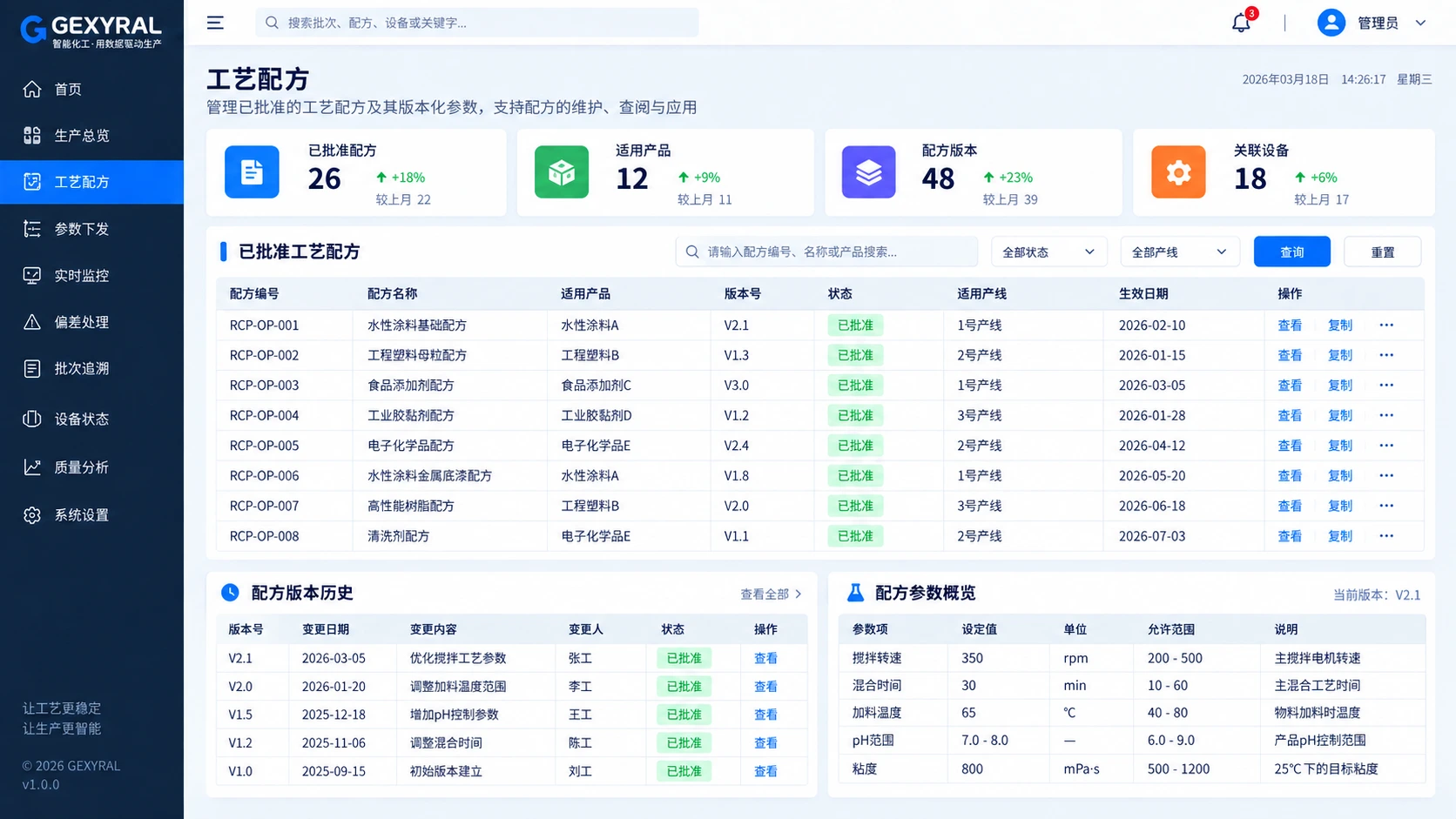Image resolution: width=1456 pixels, height=819 pixels.
Task: Open 批次追溯 in sidebar
Action: coord(91,368)
